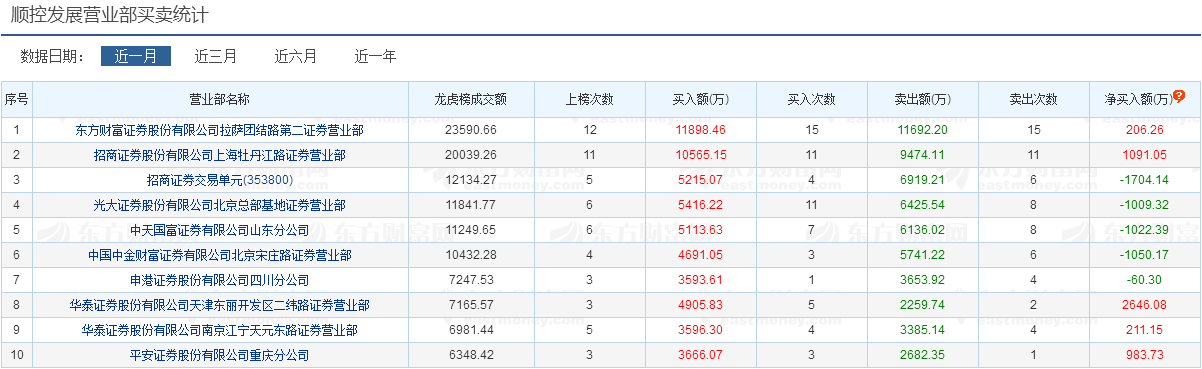
Task: Select the 近一月 date range tab
Action: coord(136,56)
